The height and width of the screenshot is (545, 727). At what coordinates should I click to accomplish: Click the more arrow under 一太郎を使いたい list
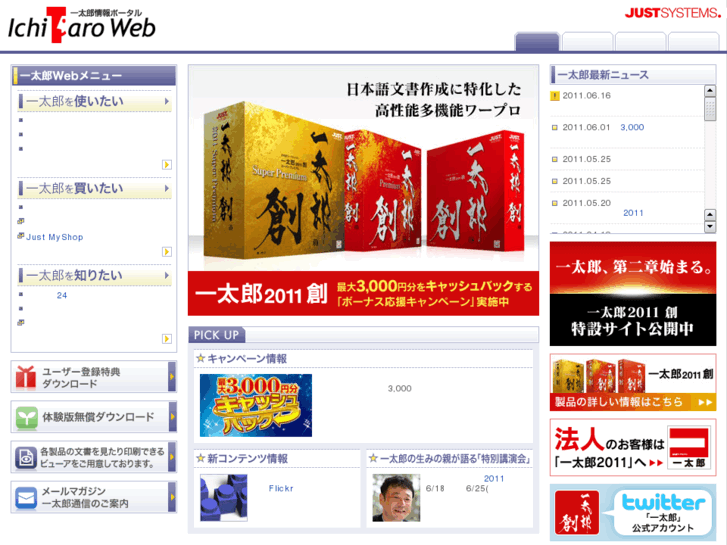click(167, 165)
